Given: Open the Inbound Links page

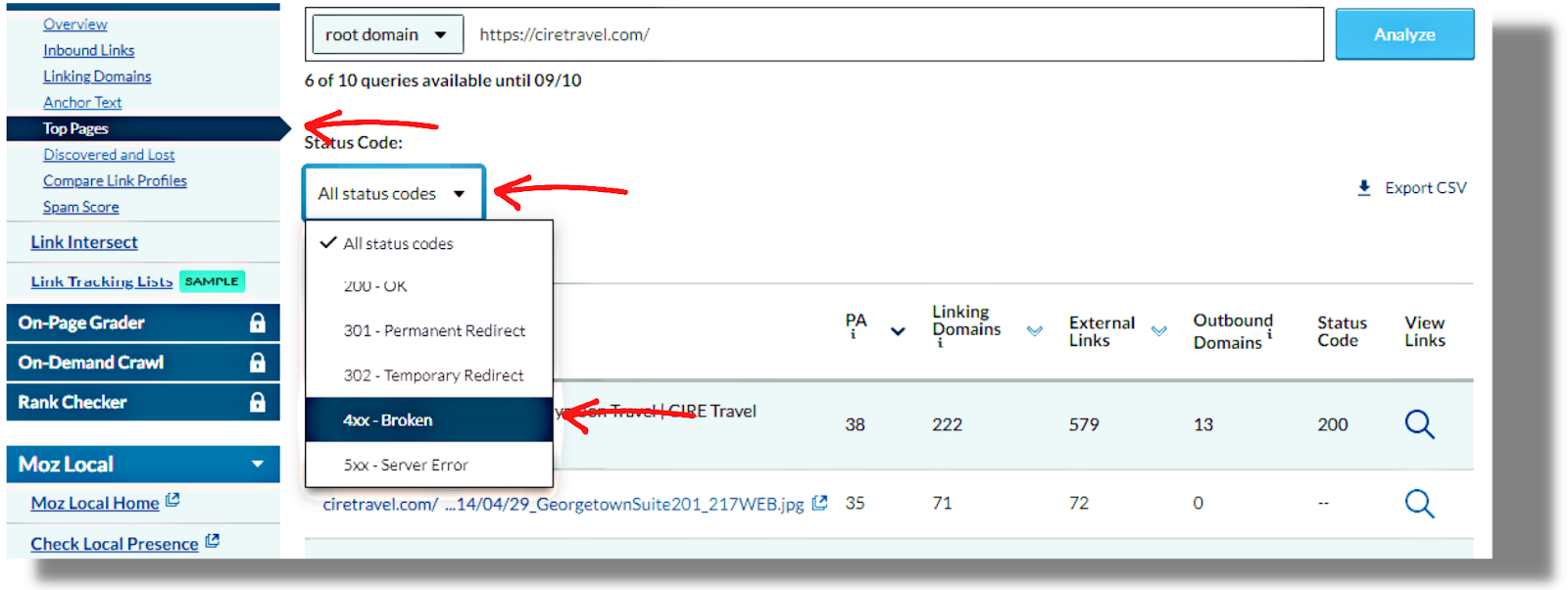Looking at the screenshot, I should [x=89, y=50].
